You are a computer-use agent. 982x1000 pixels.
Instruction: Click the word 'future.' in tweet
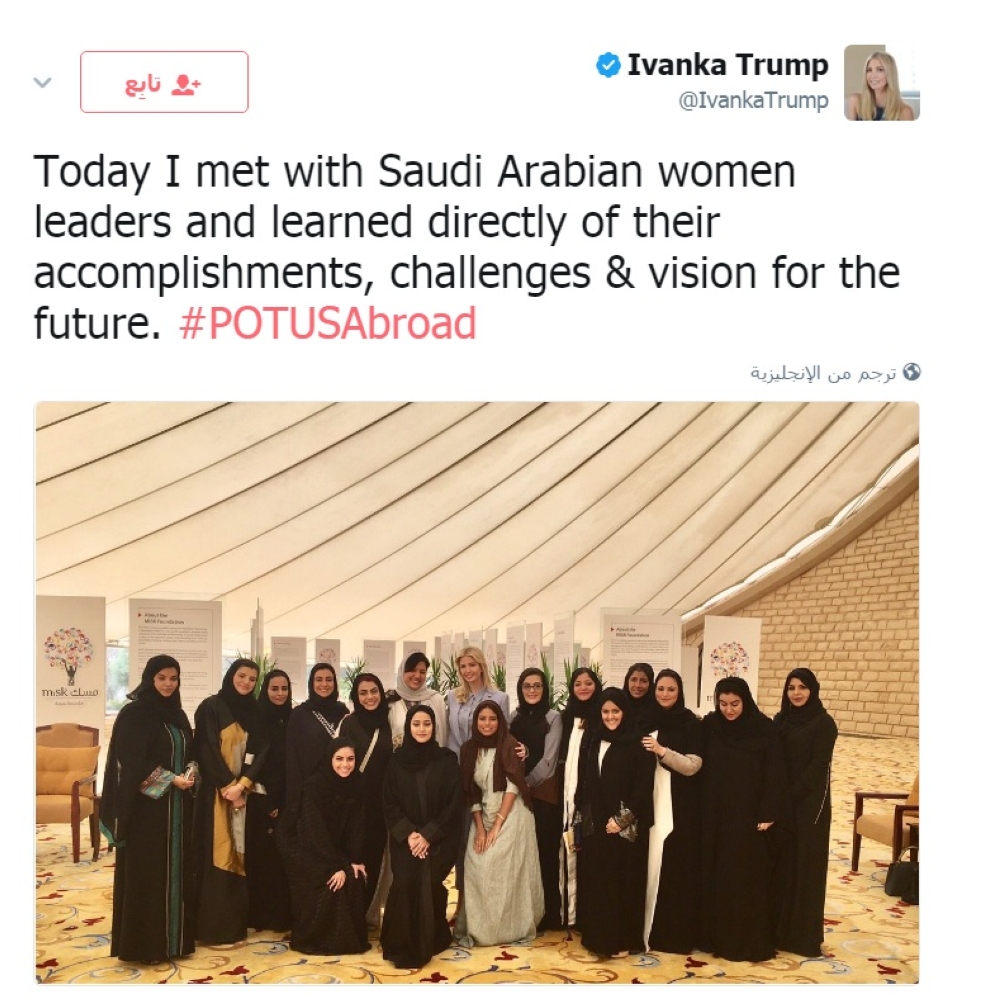click(x=97, y=323)
